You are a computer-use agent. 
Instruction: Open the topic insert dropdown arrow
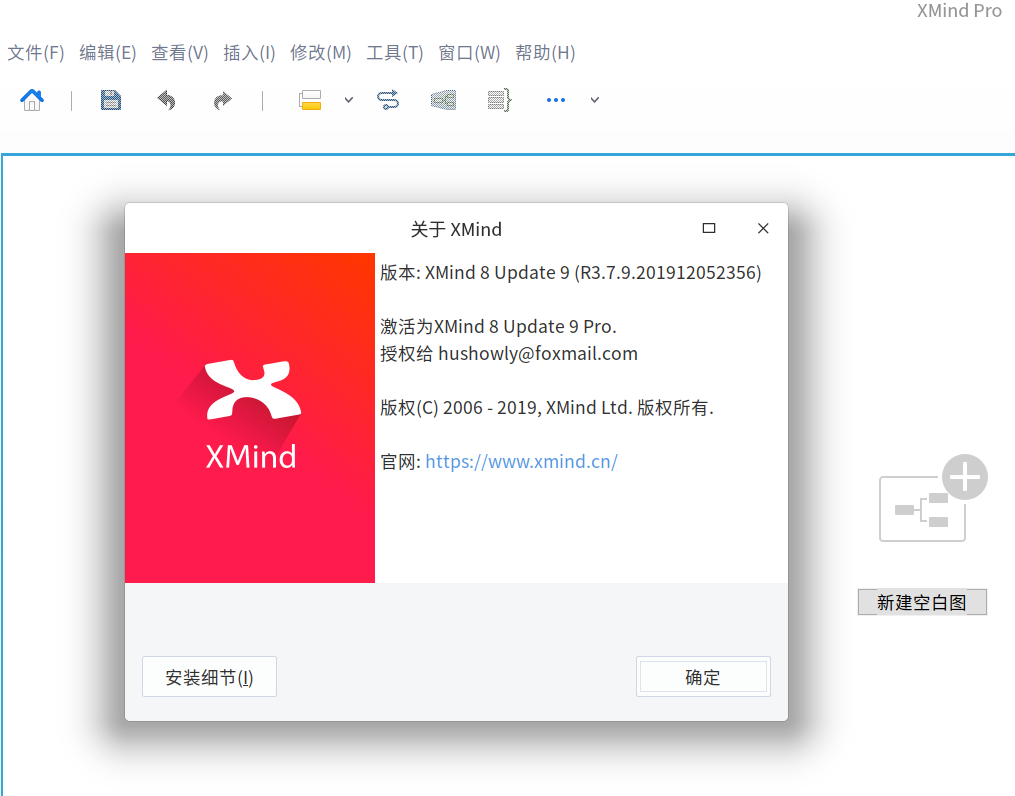pyautogui.click(x=349, y=100)
